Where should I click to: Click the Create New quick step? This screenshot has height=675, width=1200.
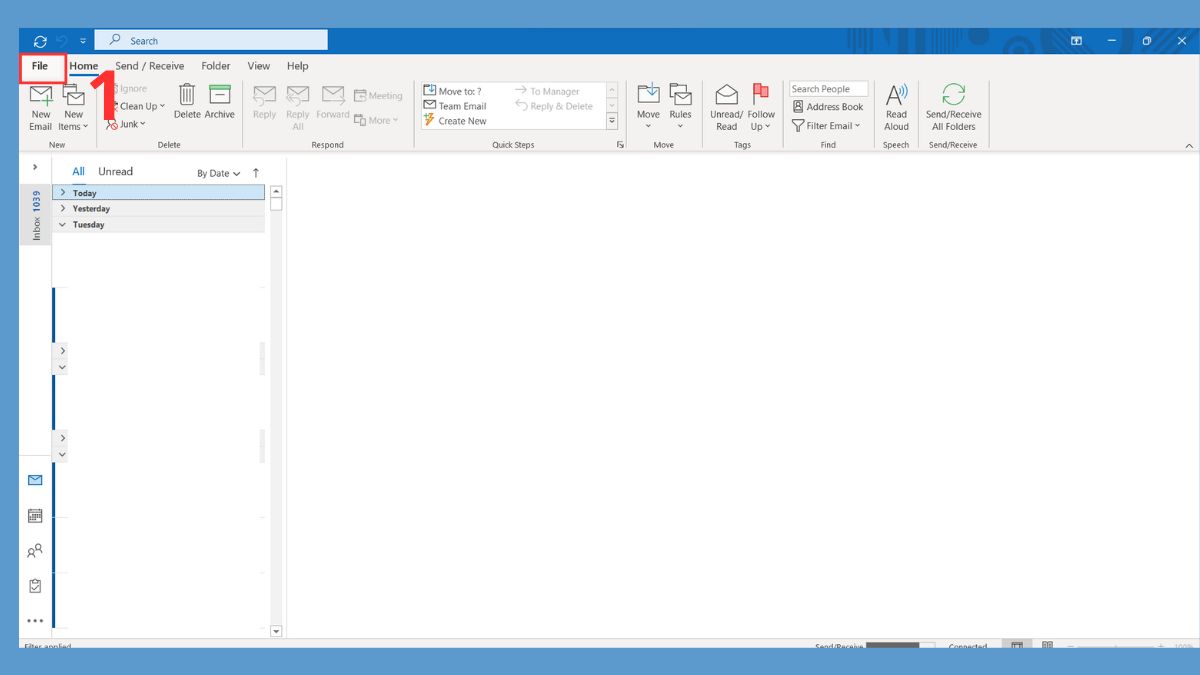461,120
